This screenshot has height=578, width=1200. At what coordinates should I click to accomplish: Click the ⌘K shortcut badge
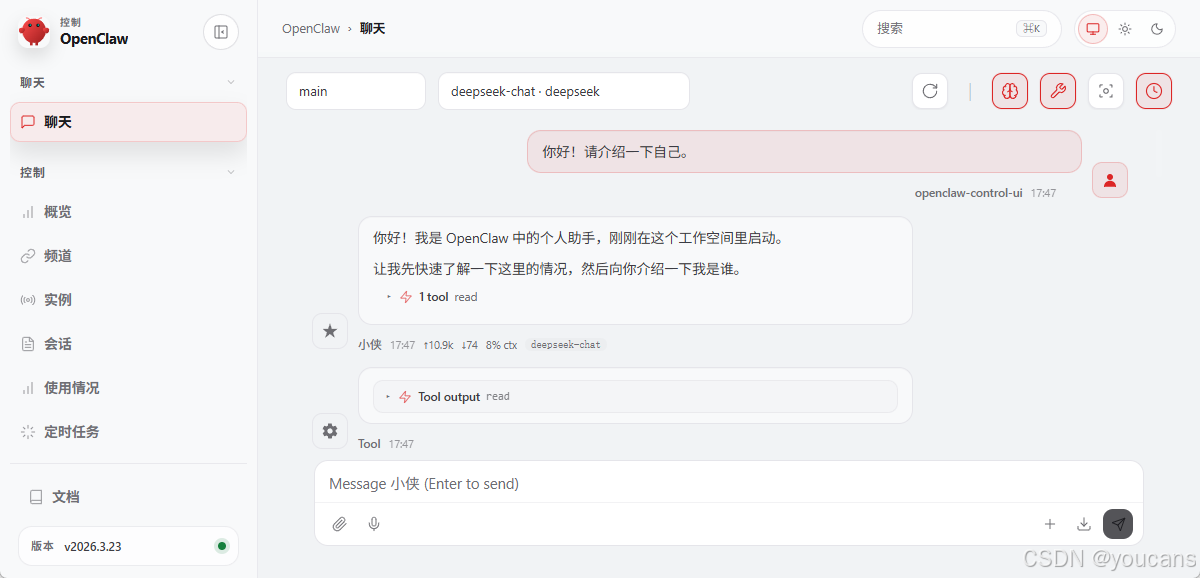tap(1031, 29)
